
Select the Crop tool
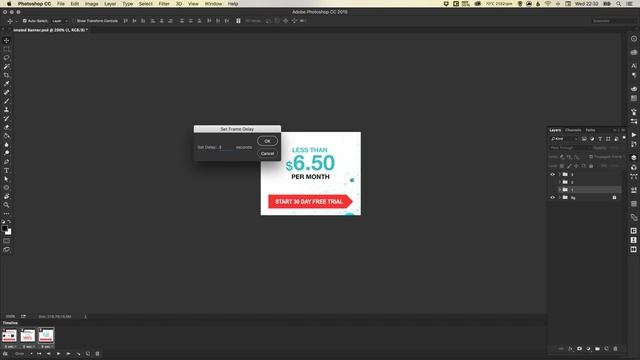tap(7, 75)
